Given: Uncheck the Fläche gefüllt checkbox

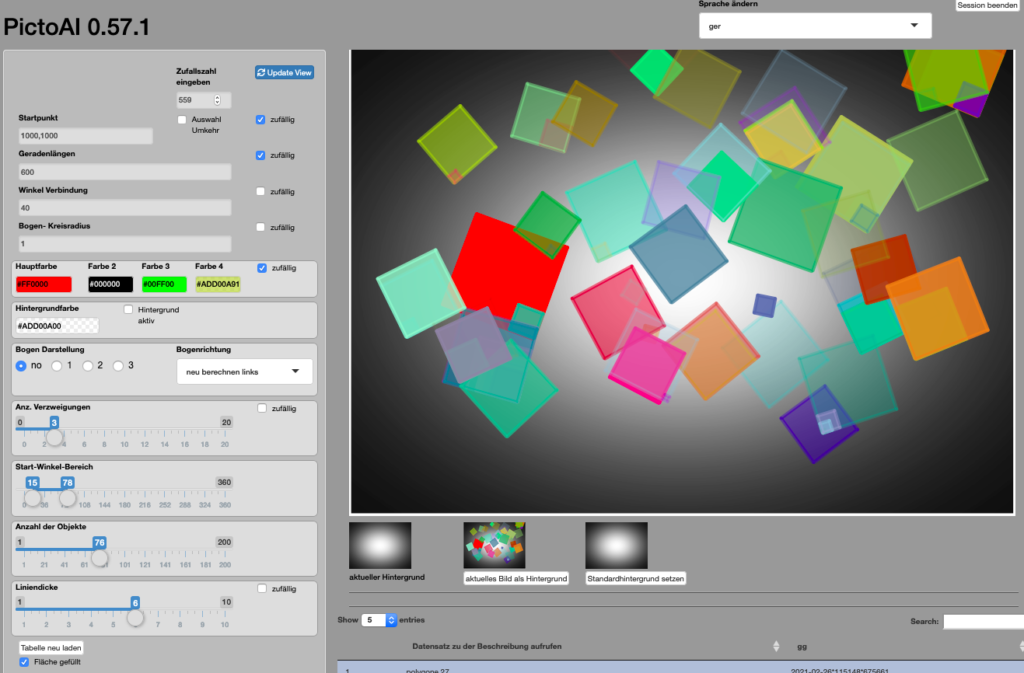Looking at the screenshot, I should point(25,661).
